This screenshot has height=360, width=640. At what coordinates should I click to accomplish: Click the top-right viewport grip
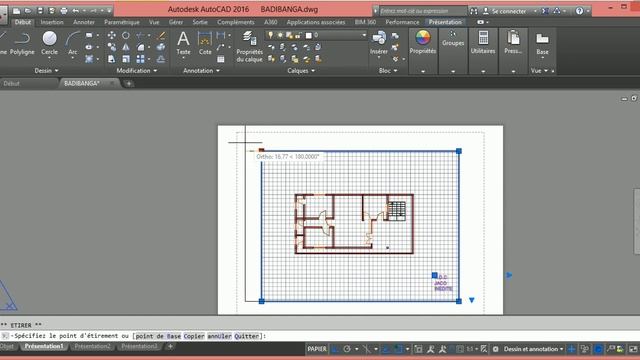pos(459,151)
